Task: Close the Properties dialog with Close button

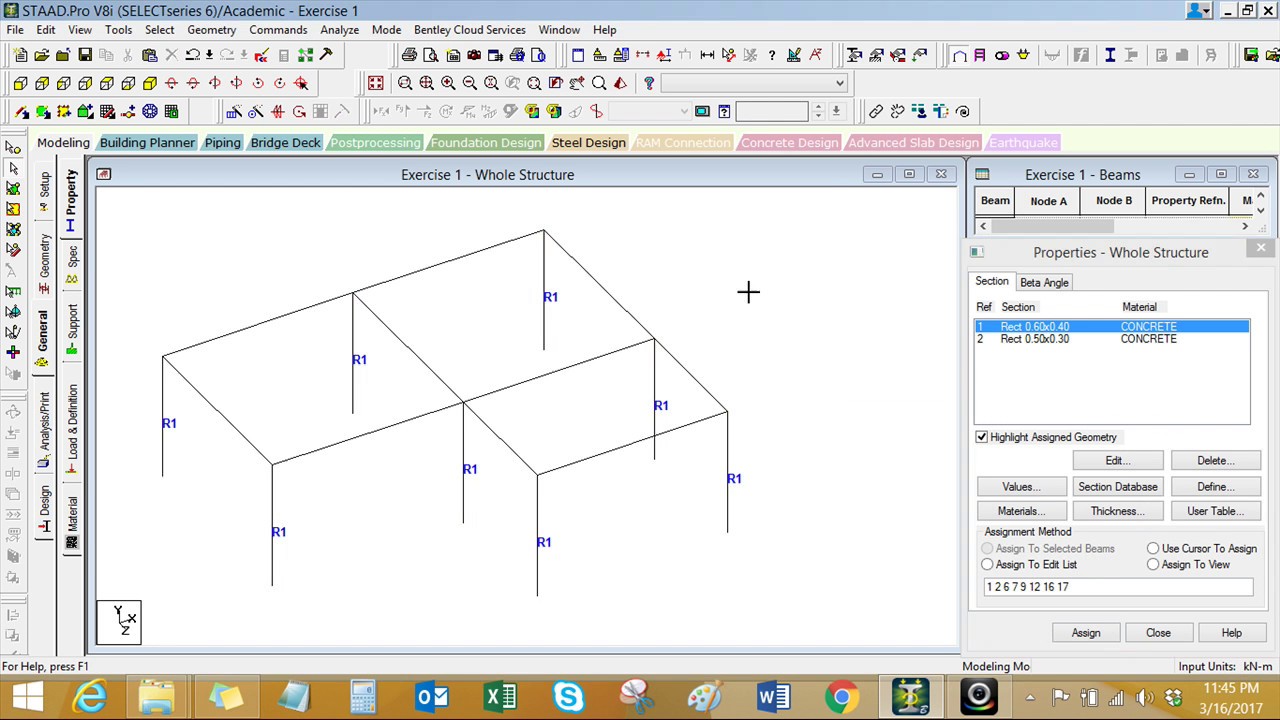Action: 1158,633
